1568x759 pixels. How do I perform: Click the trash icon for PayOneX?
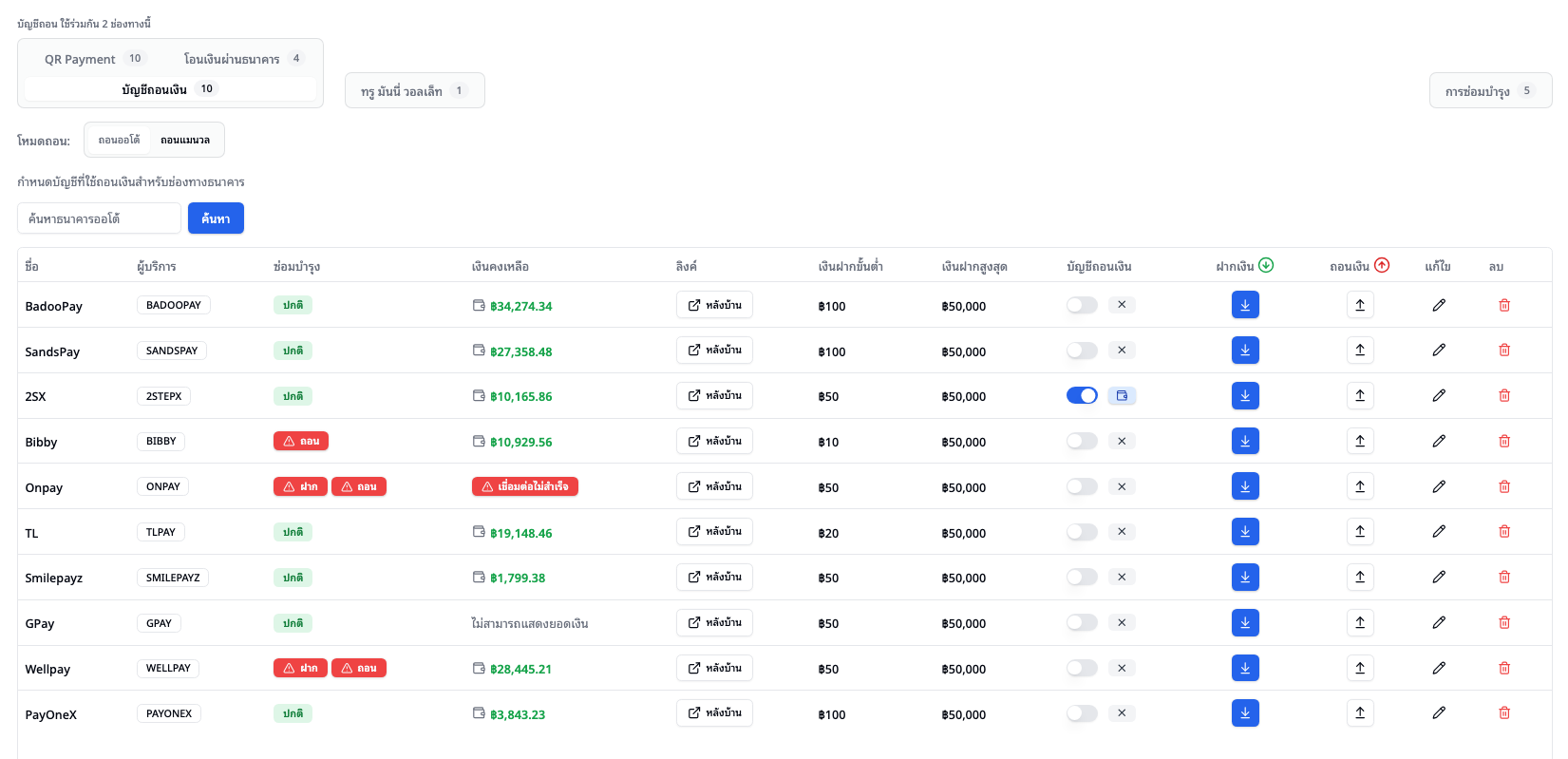click(1503, 713)
